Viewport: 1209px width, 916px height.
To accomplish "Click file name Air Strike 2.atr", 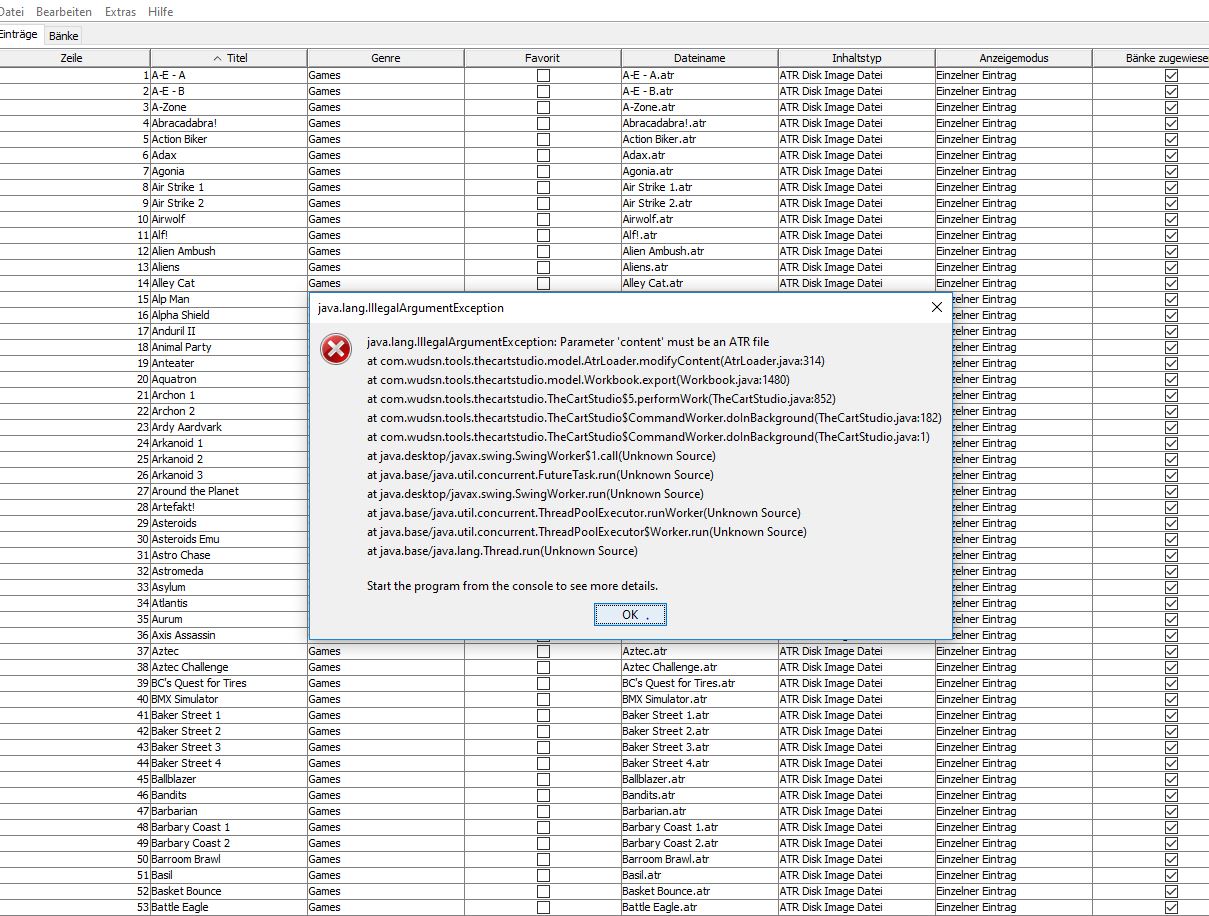I will [x=699, y=203].
